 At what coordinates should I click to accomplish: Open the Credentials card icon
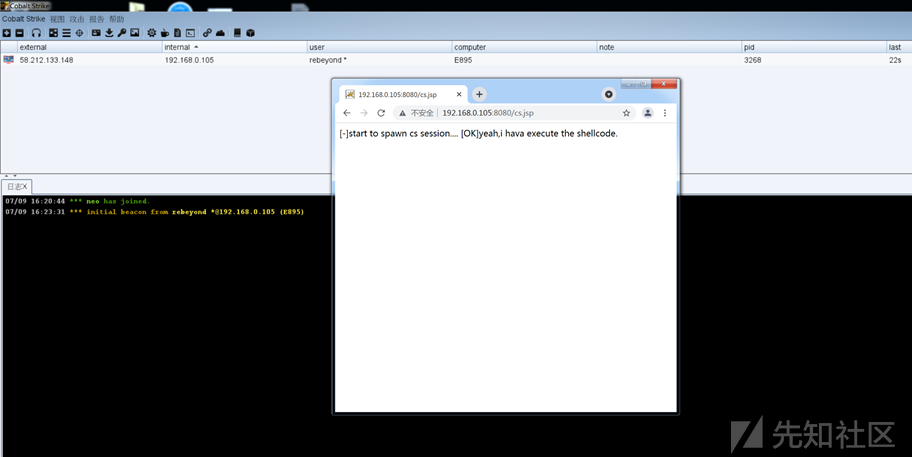coord(96,33)
